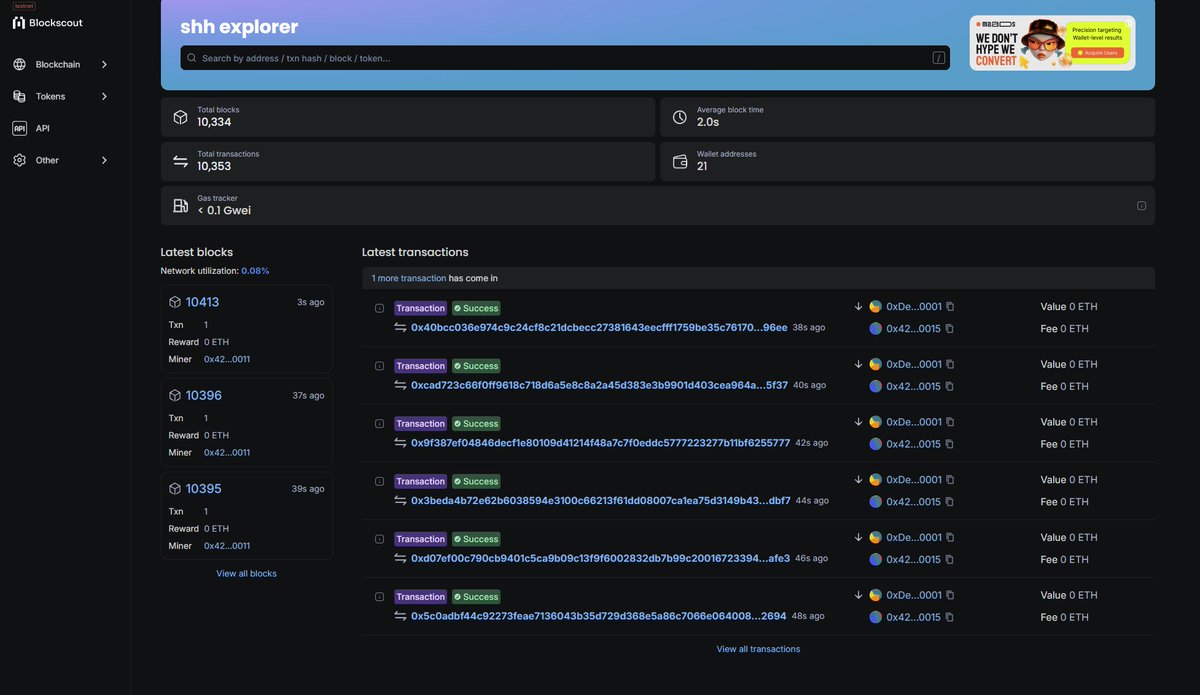The height and width of the screenshot is (695, 1200).
Task: View all blocks
Action: pyautogui.click(x=246, y=574)
